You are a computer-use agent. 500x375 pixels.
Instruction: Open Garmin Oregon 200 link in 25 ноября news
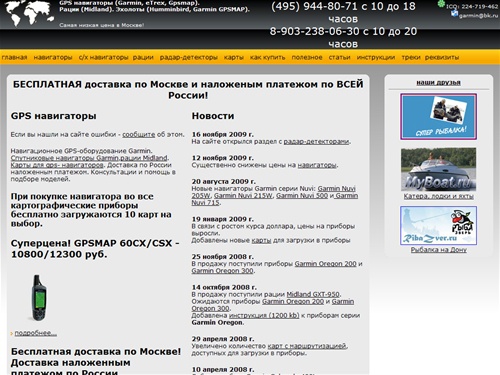[326, 264]
